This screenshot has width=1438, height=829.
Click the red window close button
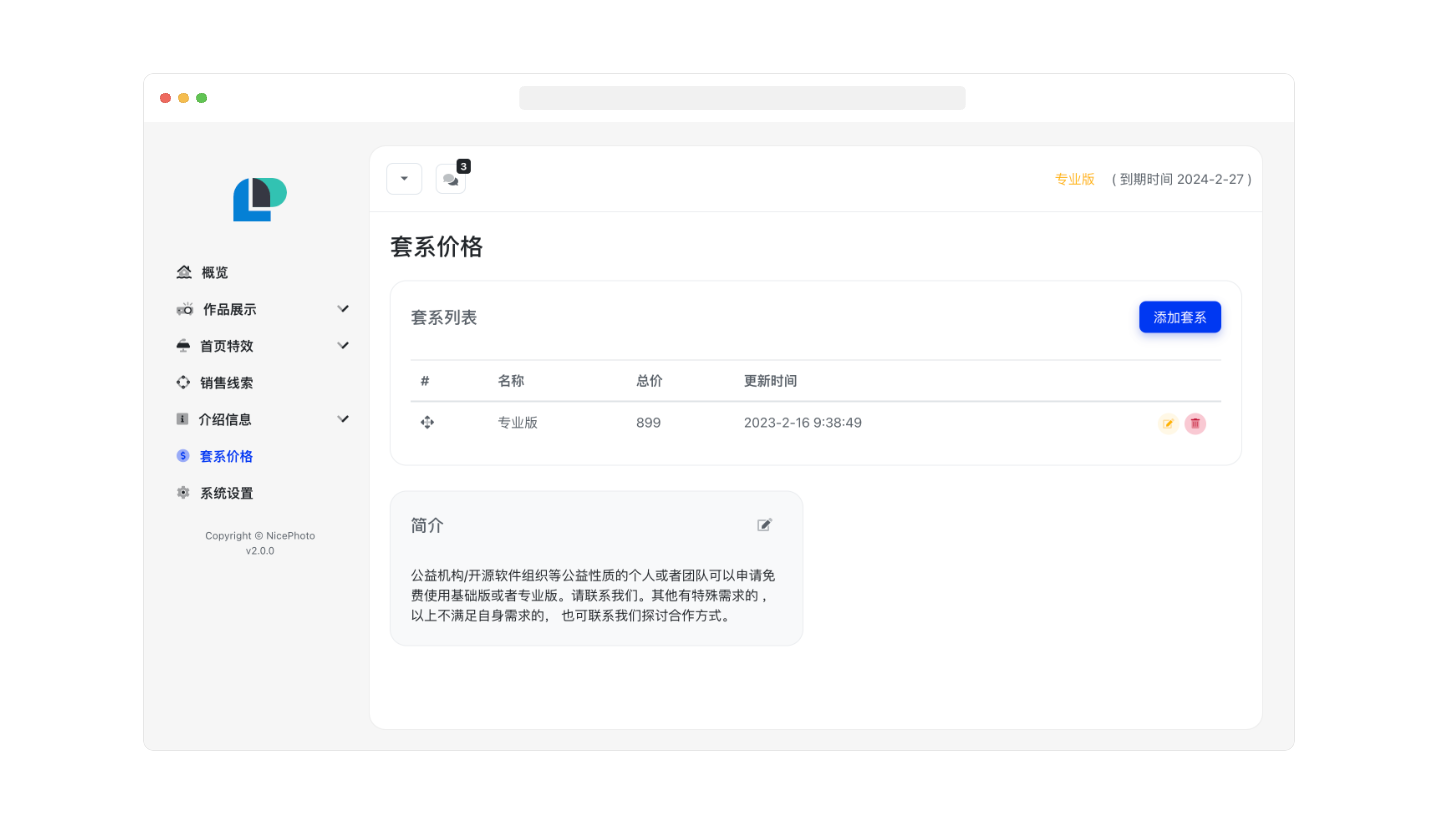click(x=165, y=98)
